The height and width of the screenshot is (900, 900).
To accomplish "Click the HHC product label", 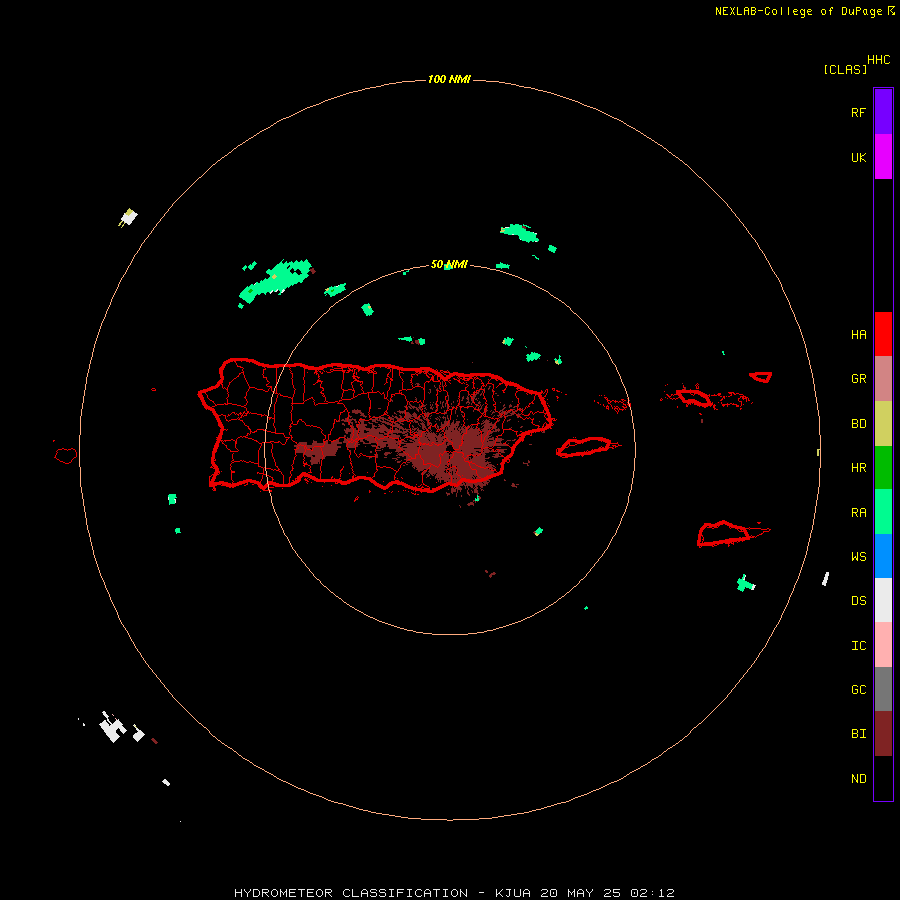I will (x=879, y=60).
